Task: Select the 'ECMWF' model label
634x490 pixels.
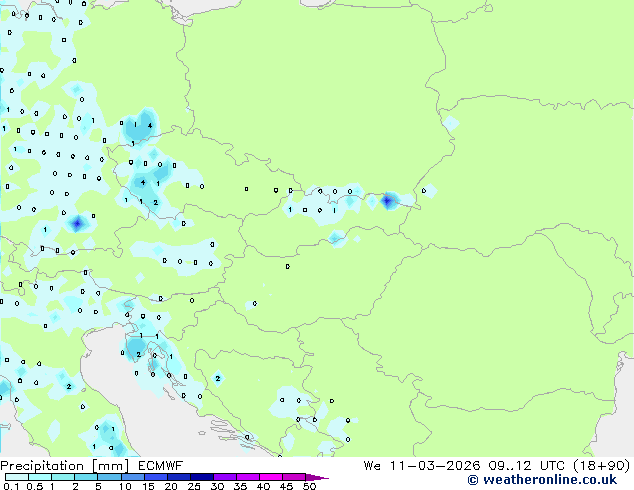Action: coord(161,466)
